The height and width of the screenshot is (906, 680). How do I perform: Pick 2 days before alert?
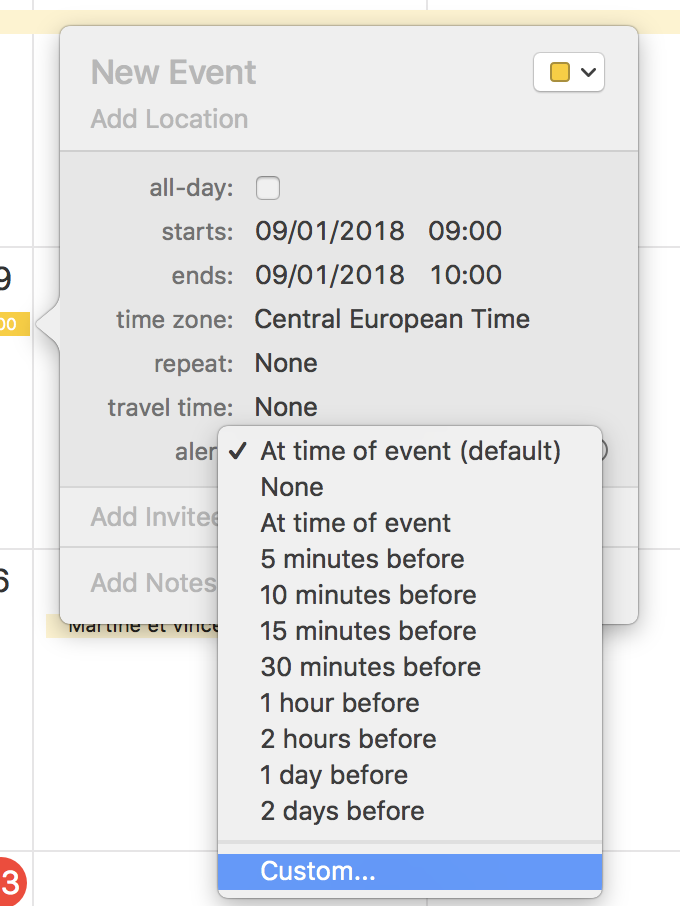[x=410, y=811]
